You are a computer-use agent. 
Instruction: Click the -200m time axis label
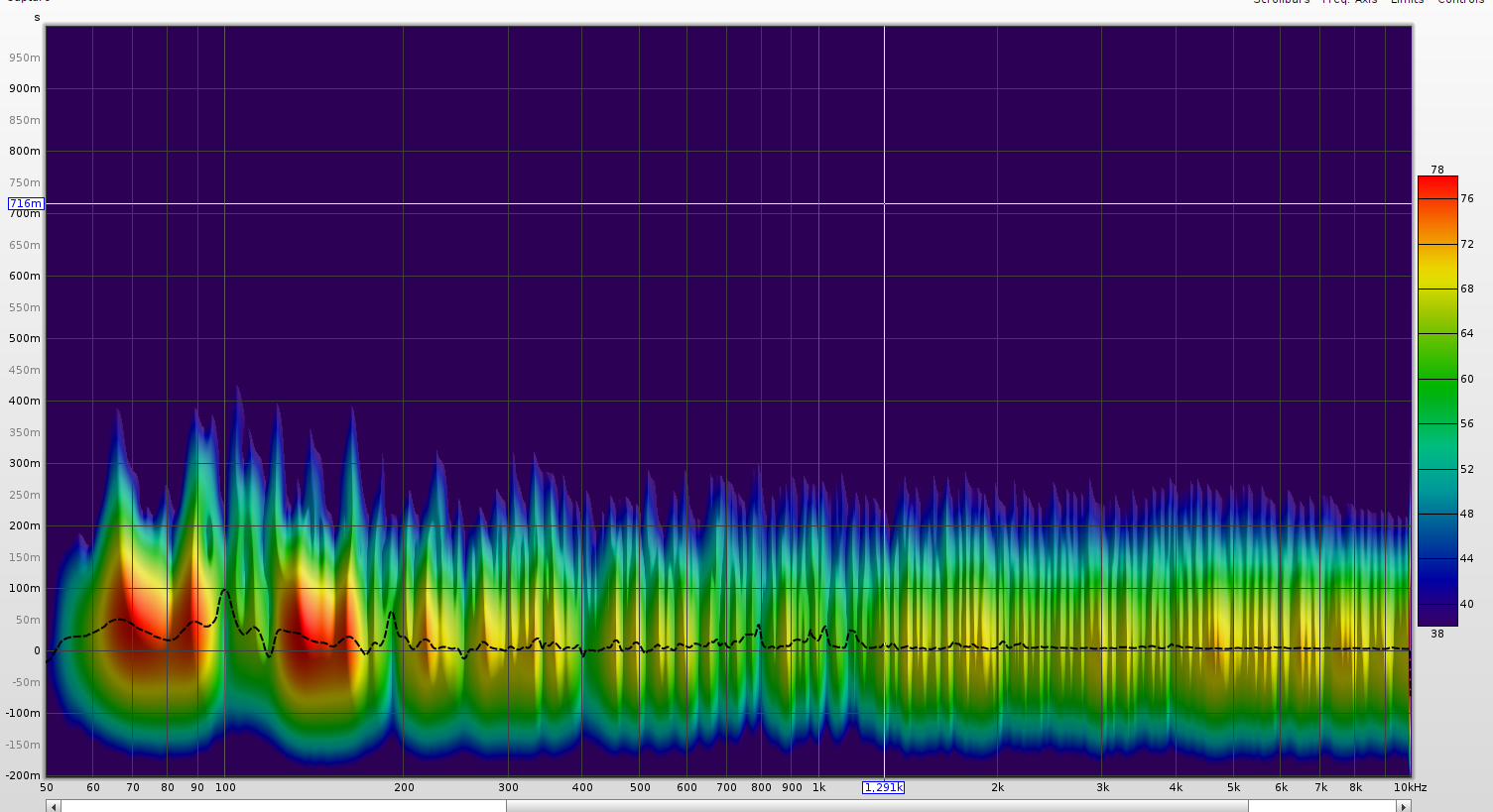[x=23, y=775]
